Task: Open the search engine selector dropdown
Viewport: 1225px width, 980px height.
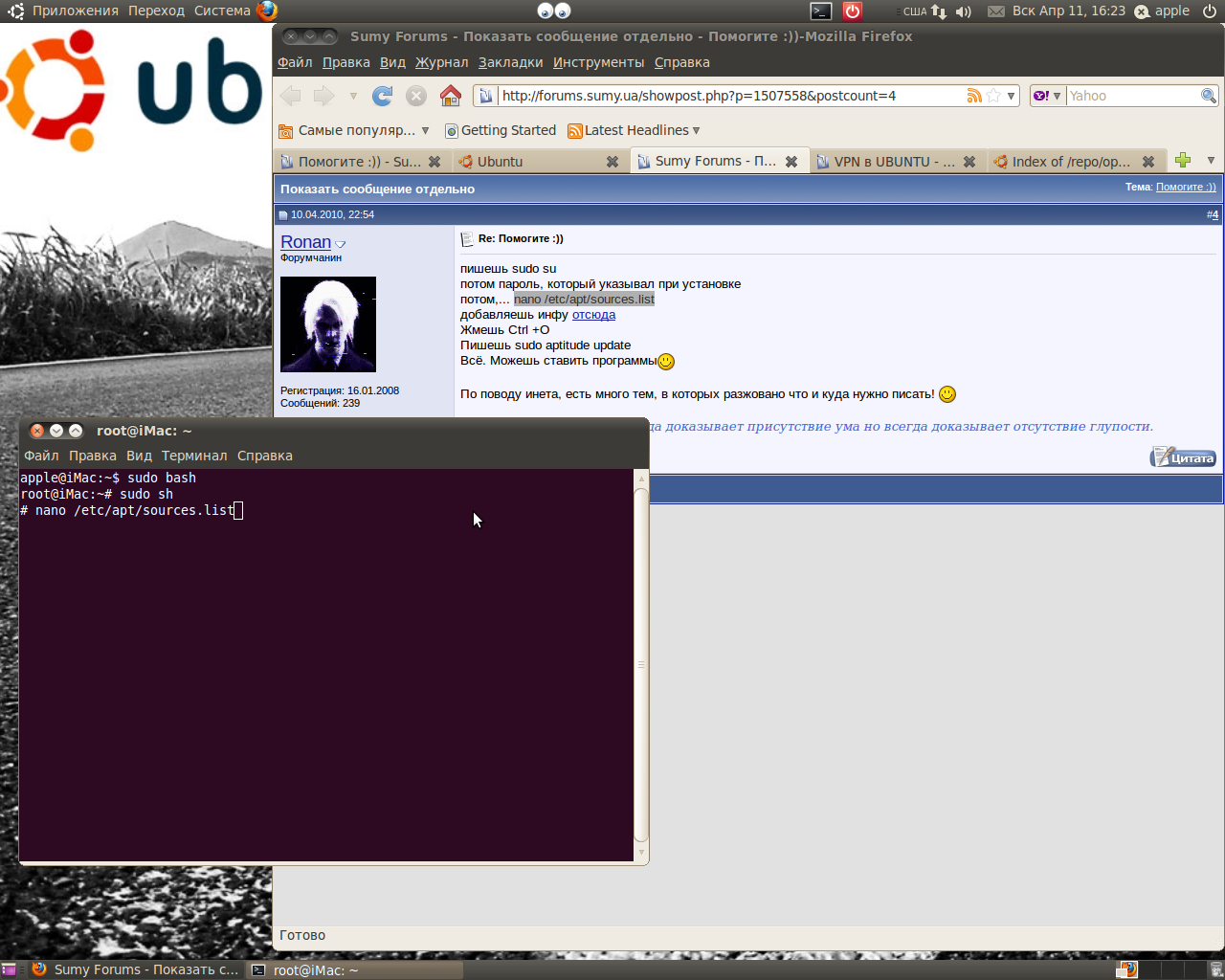Action: 1047,96
